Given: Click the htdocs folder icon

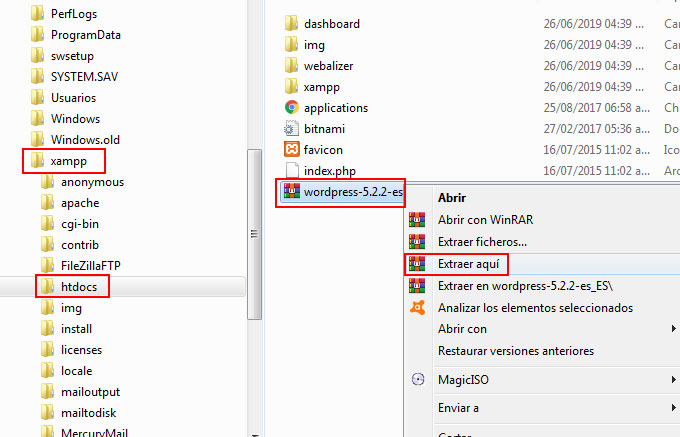Looking at the screenshot, I should (x=47, y=287).
